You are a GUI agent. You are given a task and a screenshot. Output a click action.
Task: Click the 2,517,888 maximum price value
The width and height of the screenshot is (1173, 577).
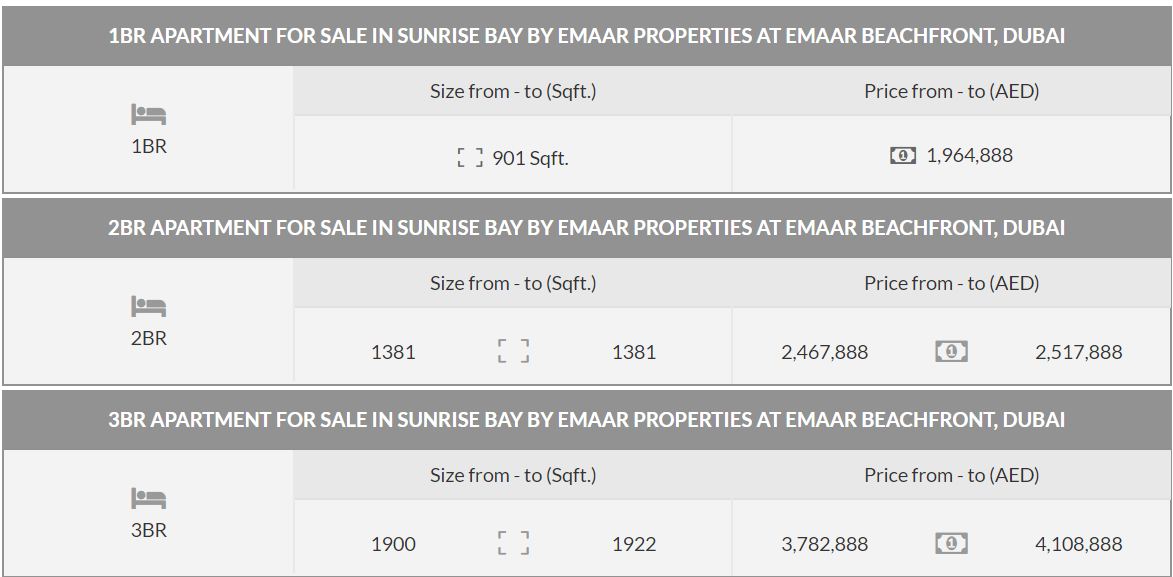tap(1078, 352)
